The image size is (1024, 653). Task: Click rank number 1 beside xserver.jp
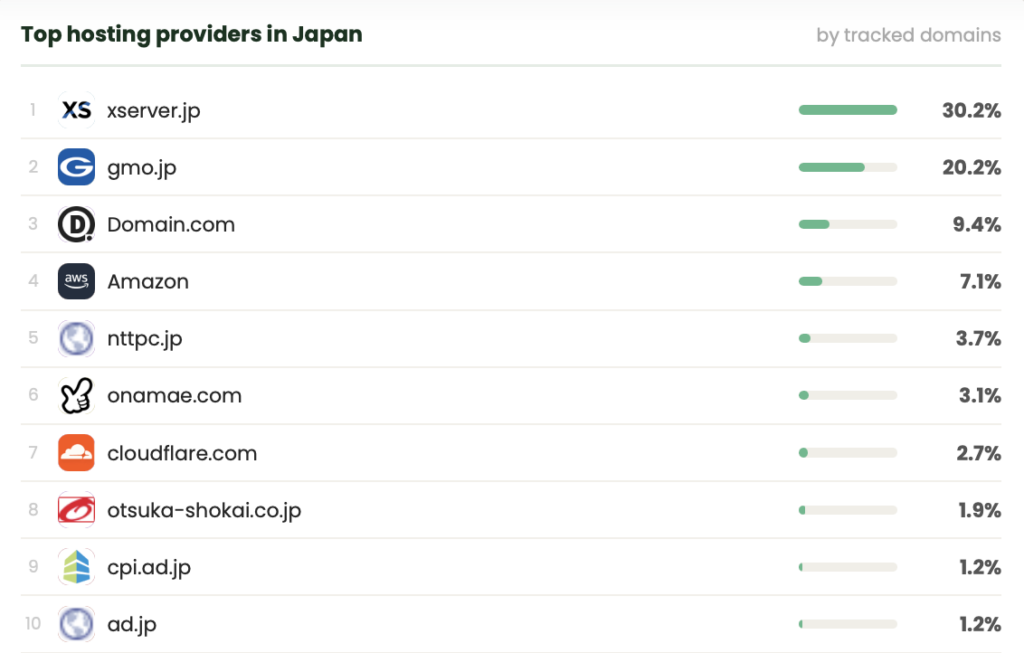[33, 110]
